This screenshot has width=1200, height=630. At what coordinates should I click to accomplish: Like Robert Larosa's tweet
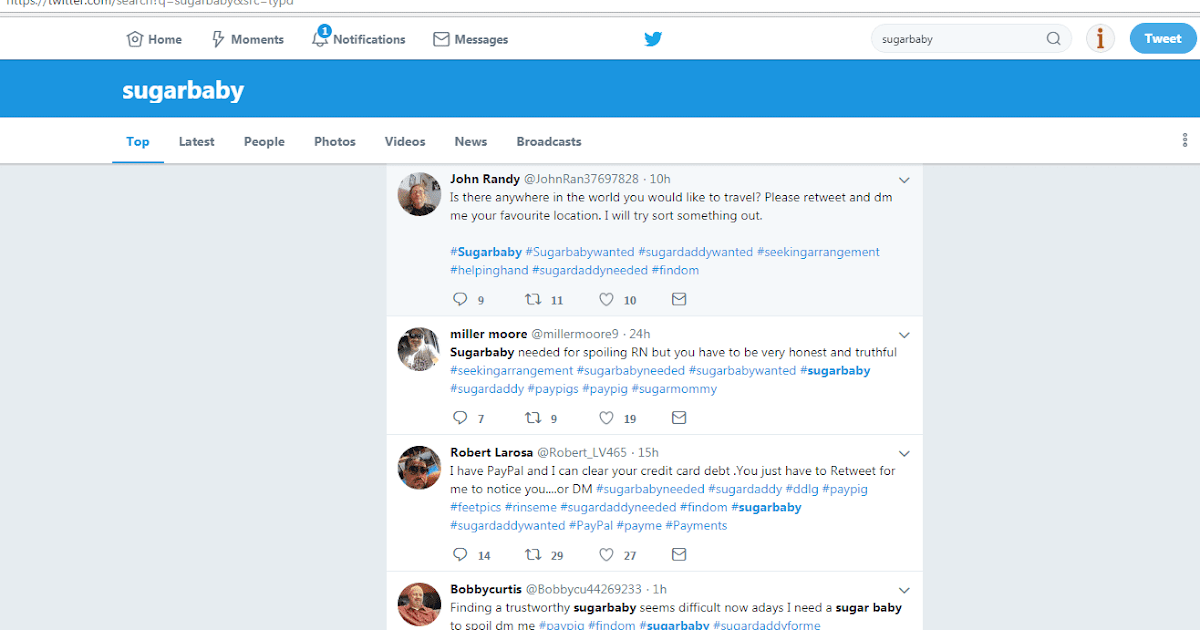pos(606,554)
